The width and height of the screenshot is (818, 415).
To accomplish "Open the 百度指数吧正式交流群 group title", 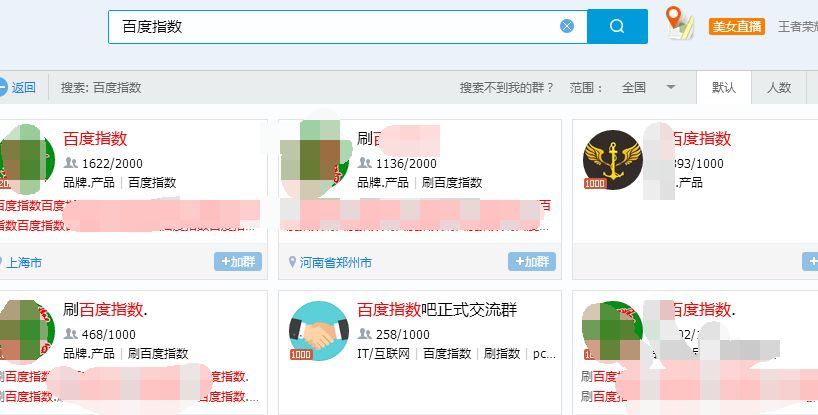I will [x=437, y=310].
